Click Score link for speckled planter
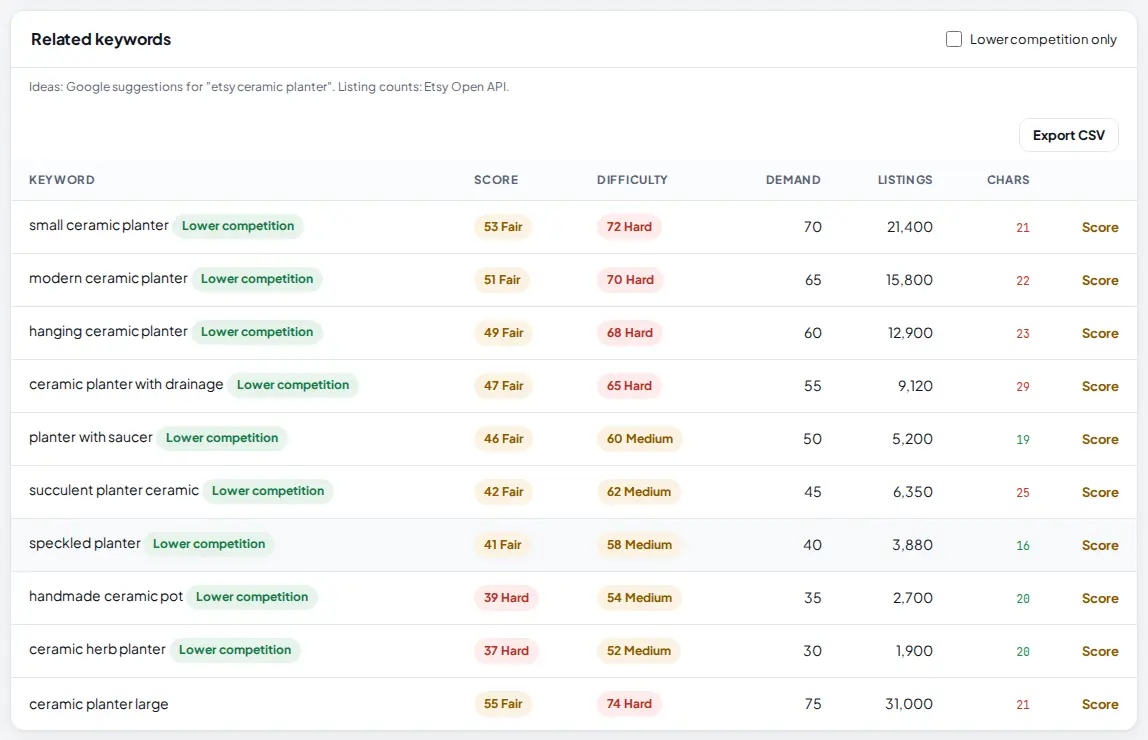1148x740 pixels. 1100,545
